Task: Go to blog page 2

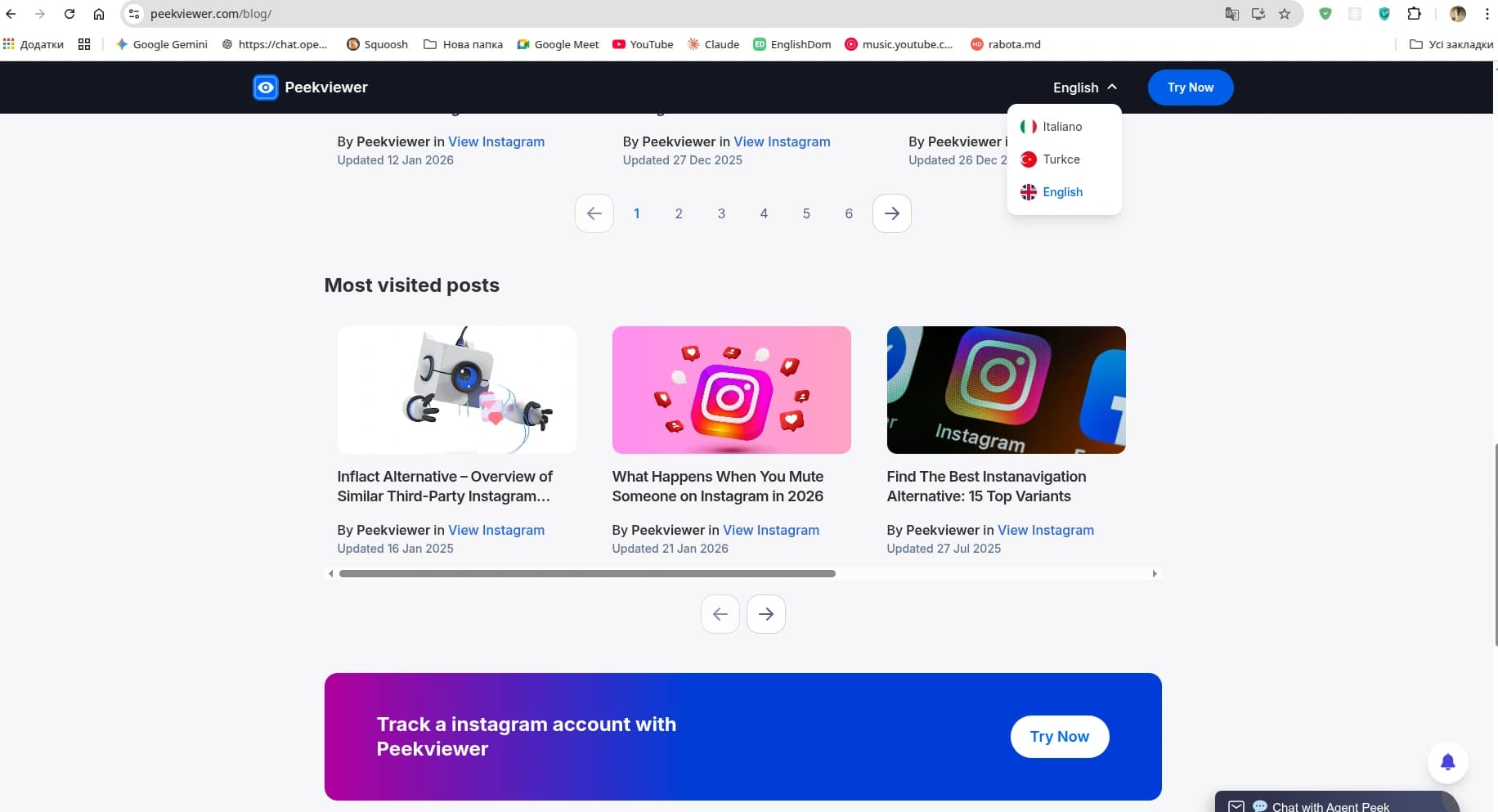Action: tap(679, 213)
